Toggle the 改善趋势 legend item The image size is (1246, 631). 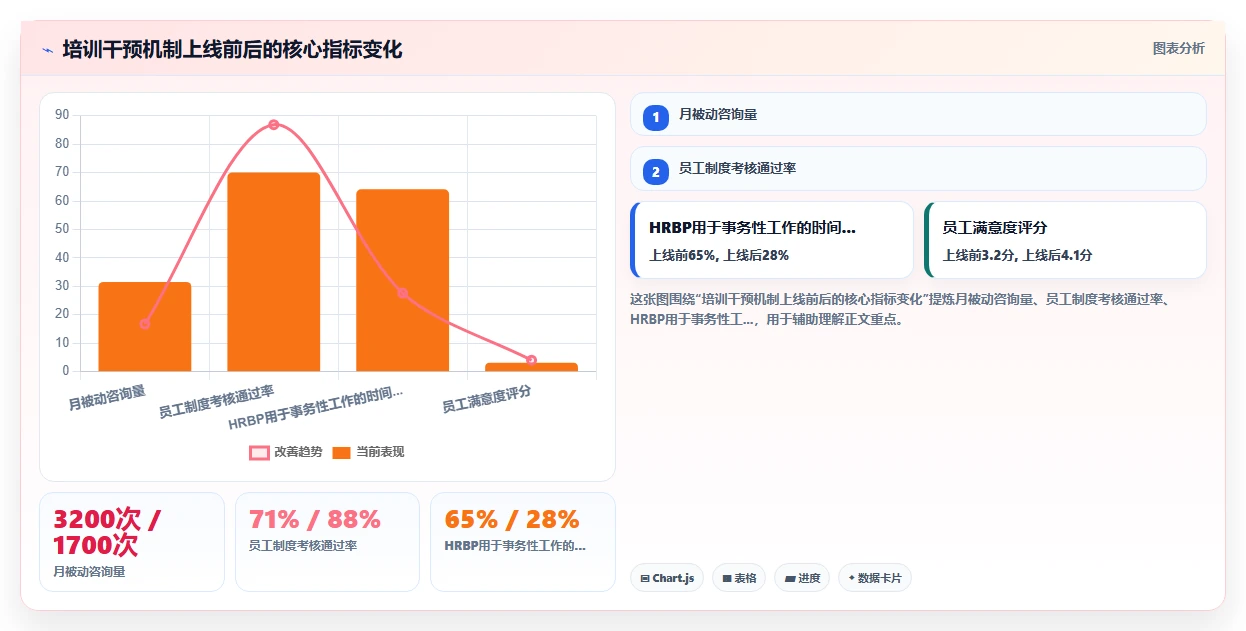286,452
